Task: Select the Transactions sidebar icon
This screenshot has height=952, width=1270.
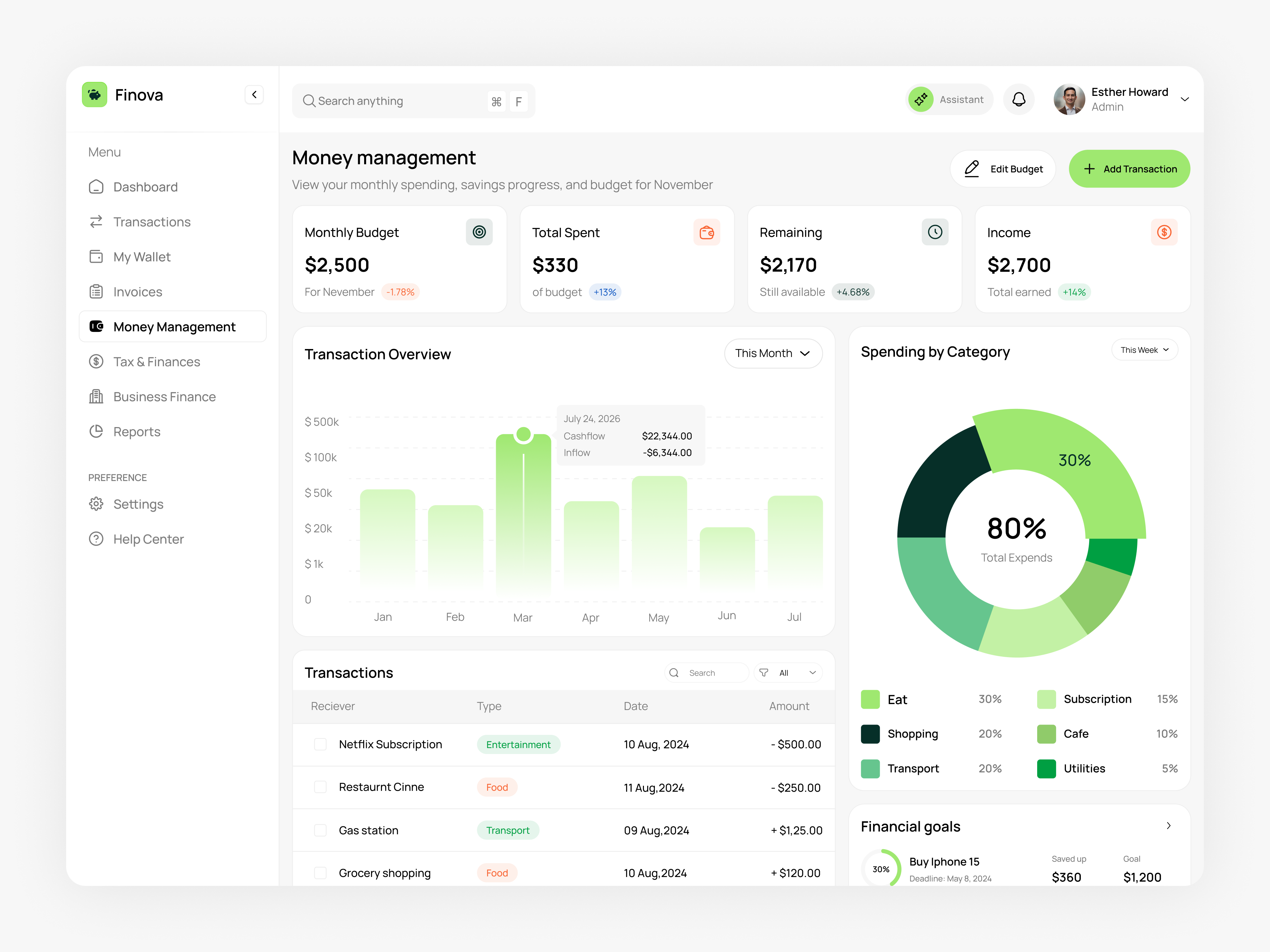Action: [97, 222]
